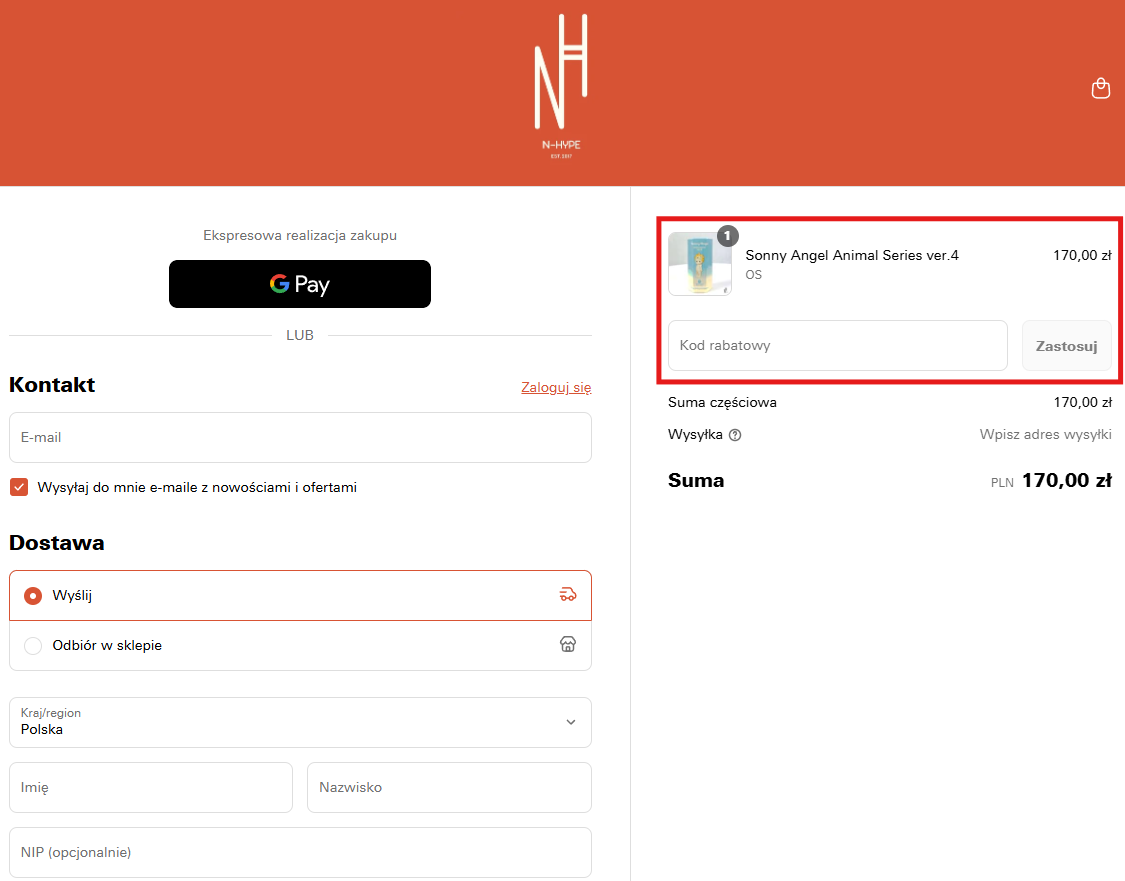The height and width of the screenshot is (881, 1125).
Task: Click the Wpisz adres wysyłki text
Action: pos(1045,434)
